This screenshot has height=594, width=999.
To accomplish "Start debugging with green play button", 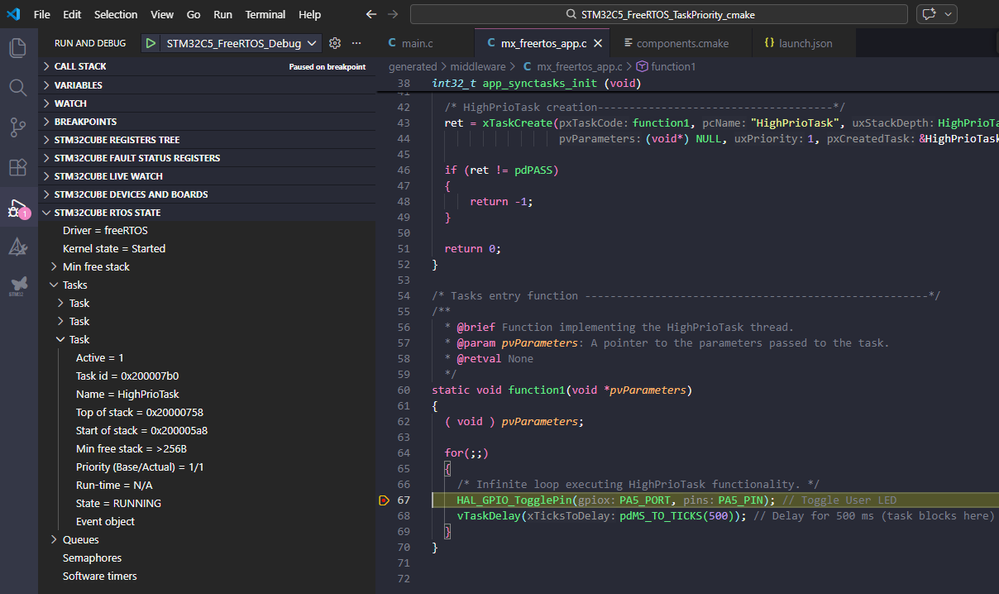I will click(x=150, y=43).
